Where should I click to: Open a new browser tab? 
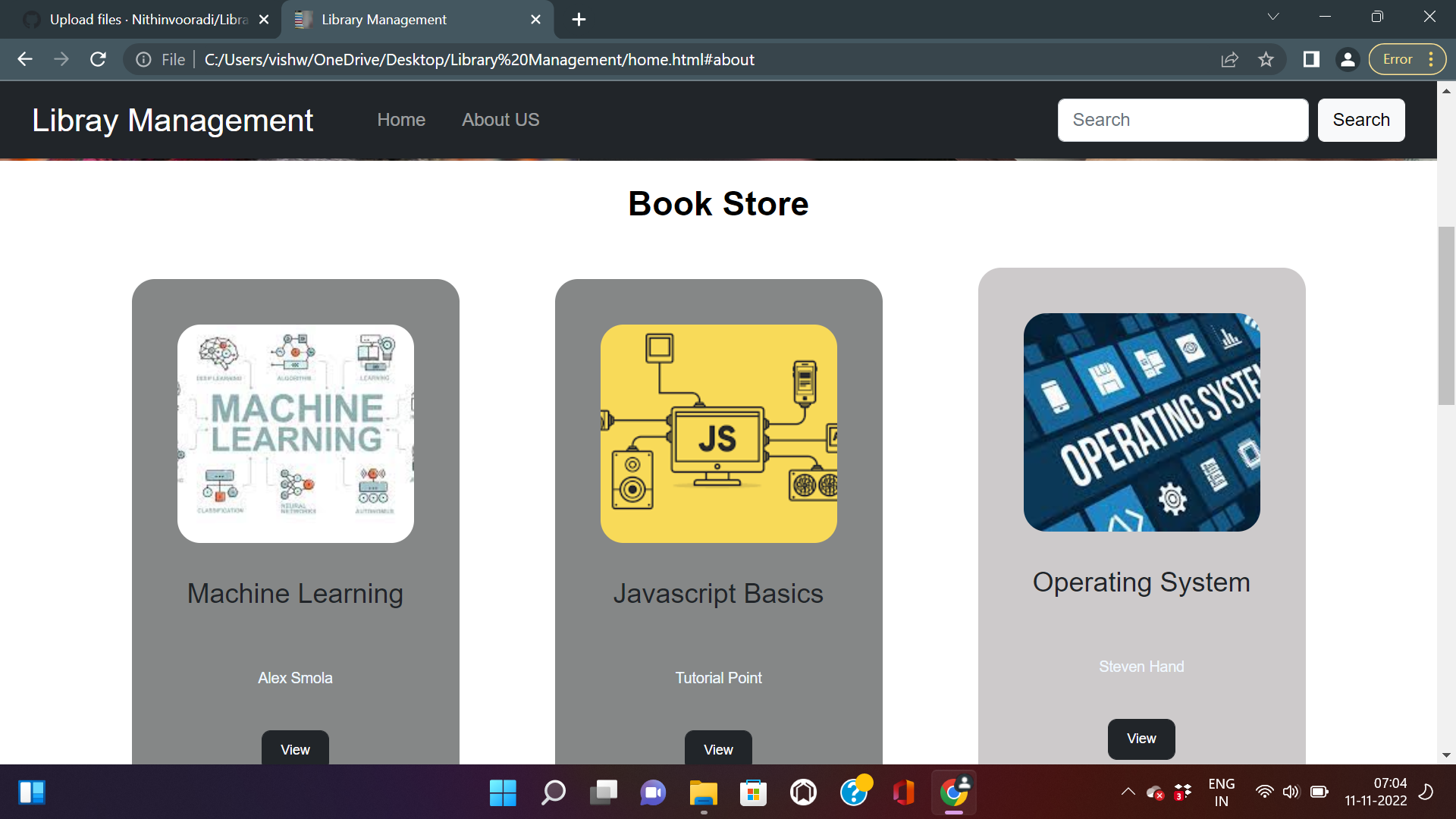[x=579, y=20]
